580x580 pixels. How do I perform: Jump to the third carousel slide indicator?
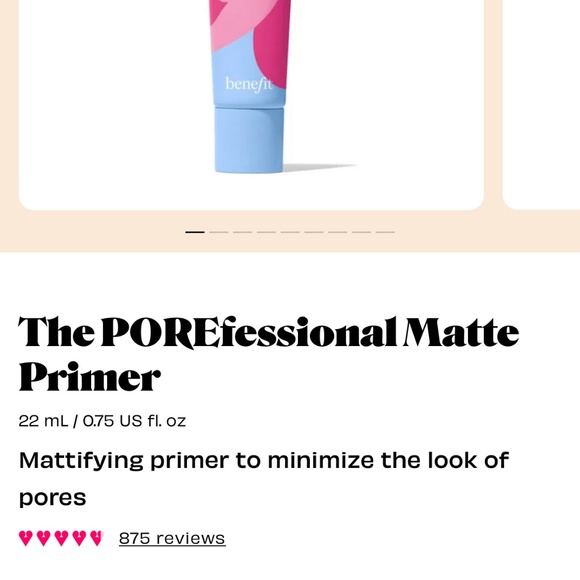(242, 232)
